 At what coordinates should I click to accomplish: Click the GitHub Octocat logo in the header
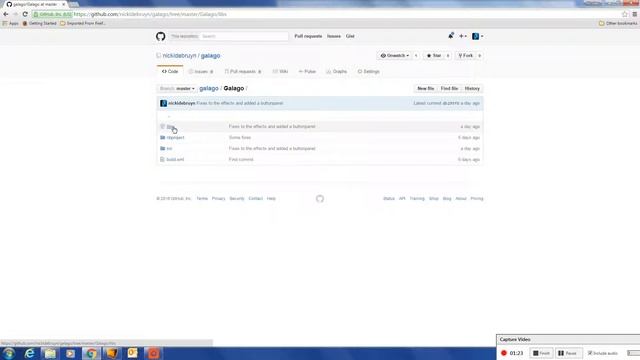click(x=160, y=36)
